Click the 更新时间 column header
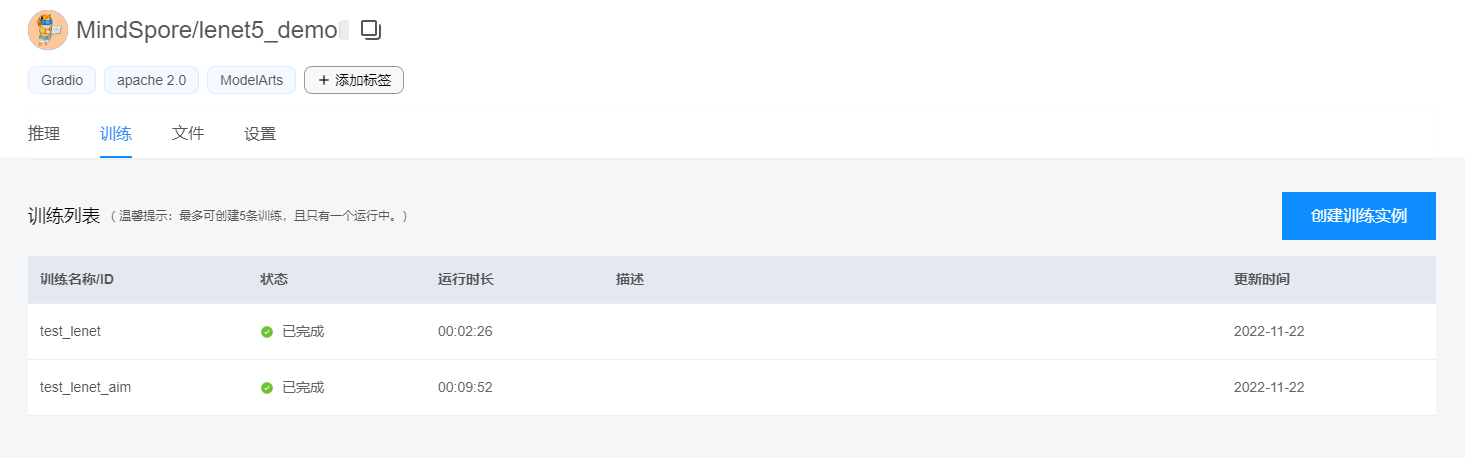The width and height of the screenshot is (1465, 458). [x=1261, y=280]
